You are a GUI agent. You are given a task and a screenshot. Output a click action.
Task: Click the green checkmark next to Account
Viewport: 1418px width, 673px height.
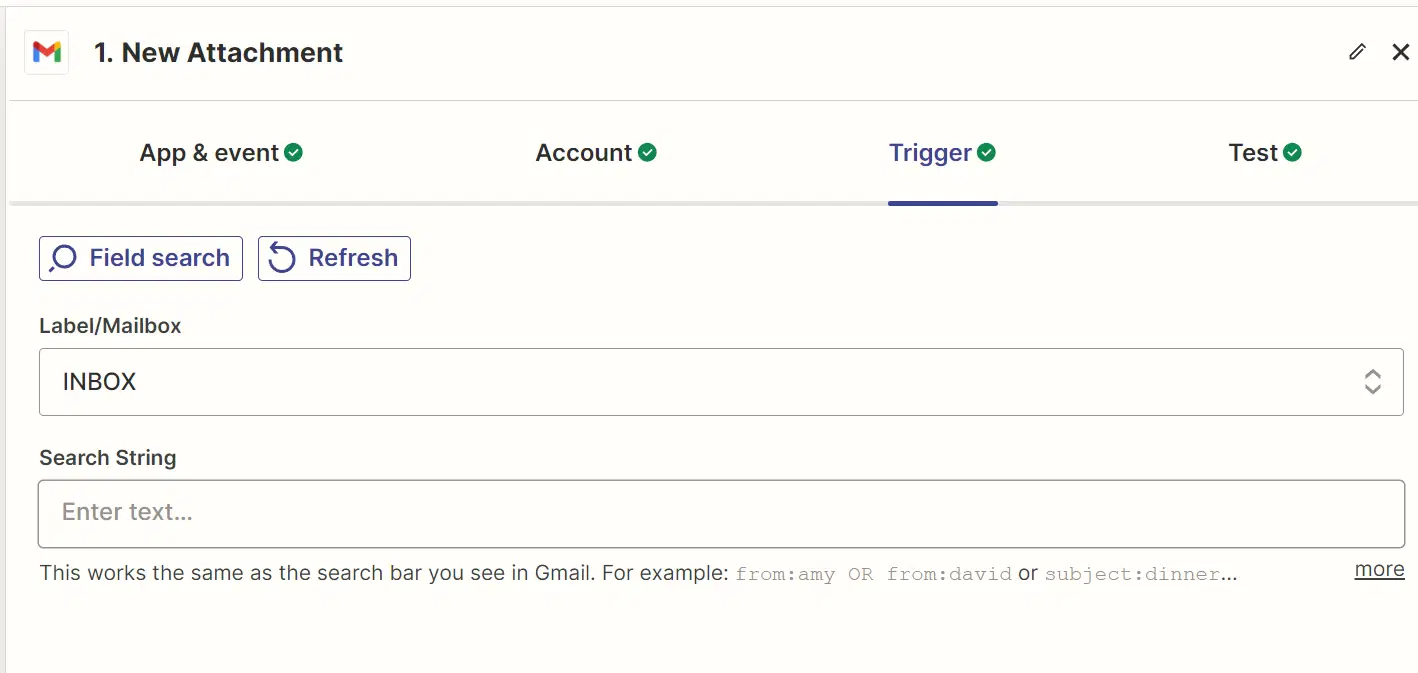pyautogui.click(x=647, y=152)
